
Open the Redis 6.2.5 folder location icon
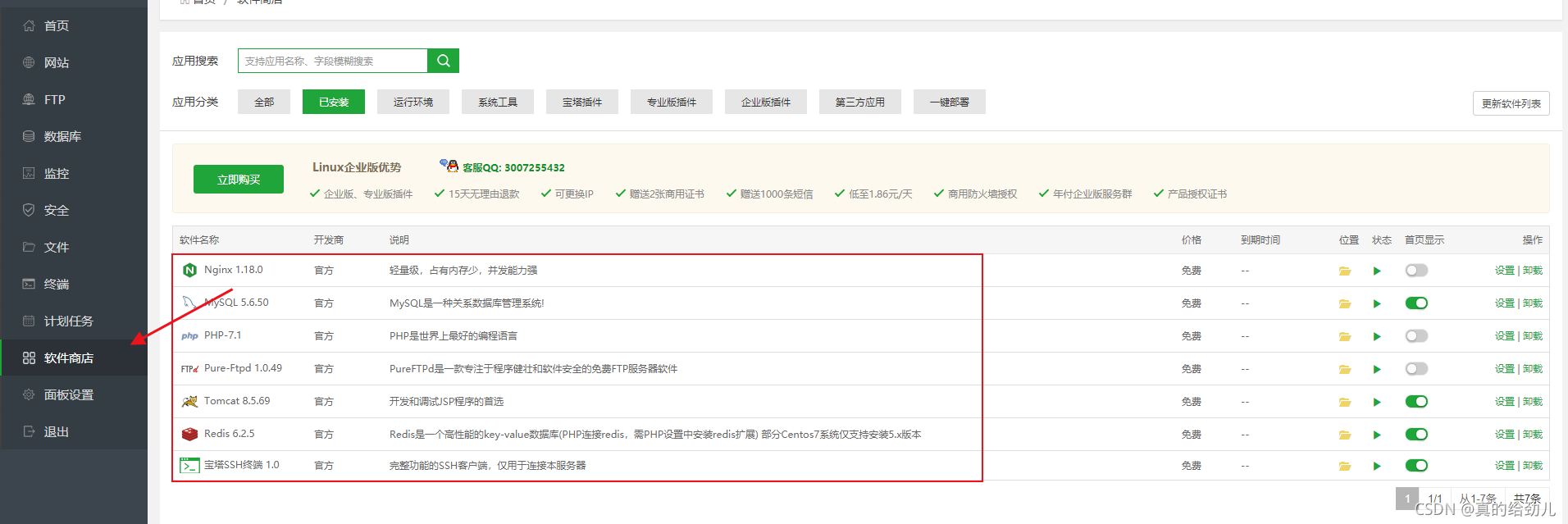coord(1345,435)
